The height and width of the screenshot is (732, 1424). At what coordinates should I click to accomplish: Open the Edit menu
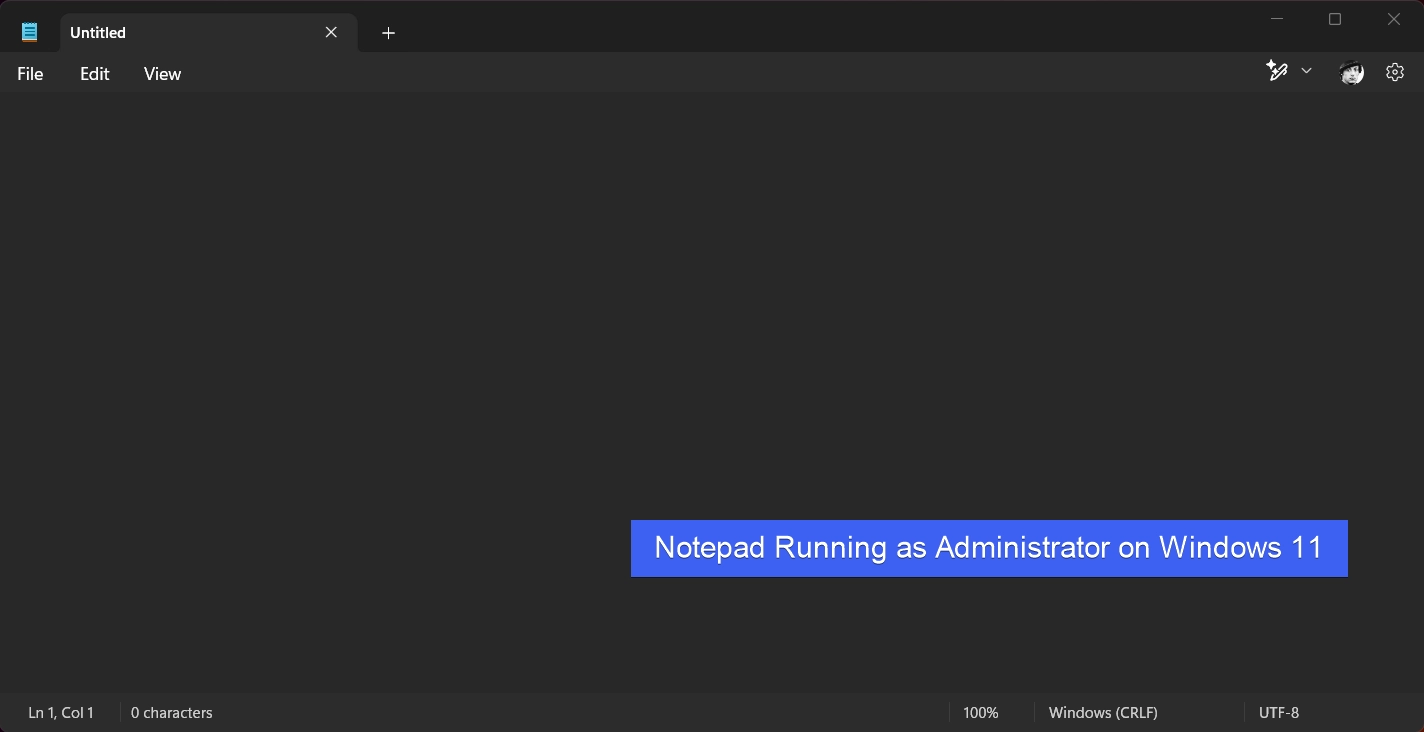click(x=95, y=74)
